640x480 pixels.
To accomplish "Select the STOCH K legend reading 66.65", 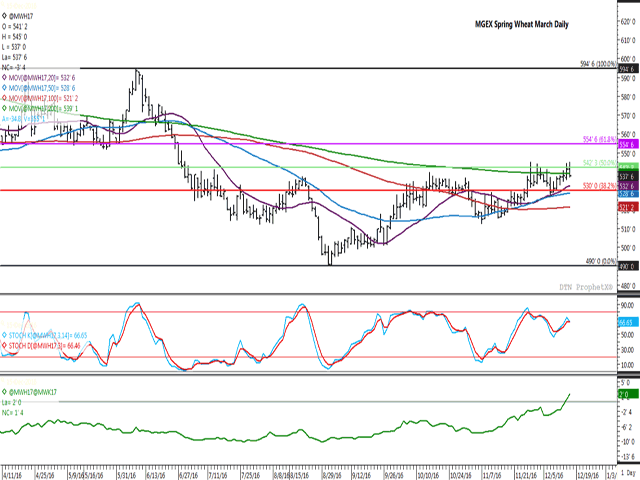I will point(48,336).
